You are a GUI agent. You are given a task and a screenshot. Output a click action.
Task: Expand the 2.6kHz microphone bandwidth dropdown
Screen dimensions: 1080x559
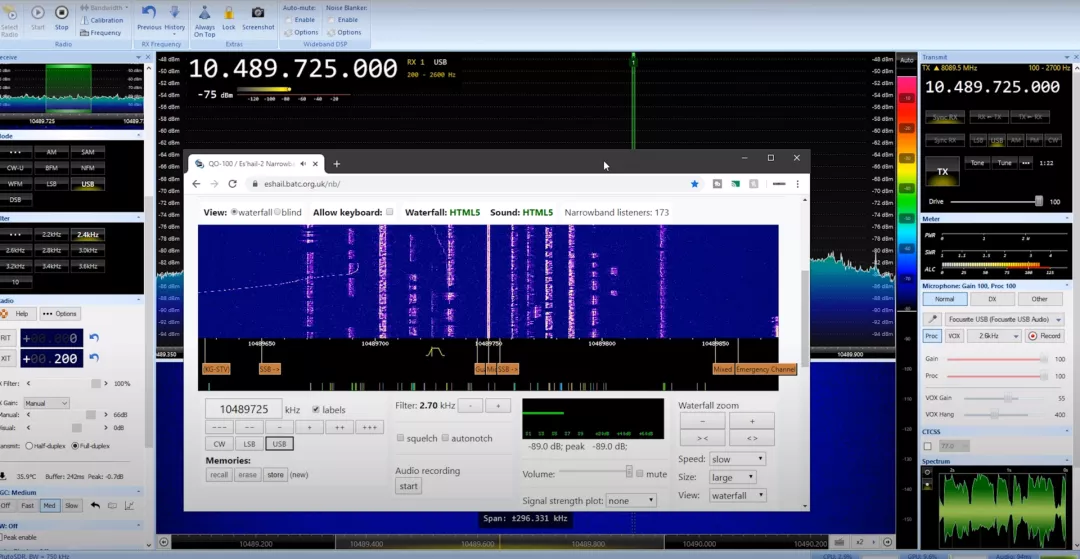pyautogui.click(x=993, y=336)
